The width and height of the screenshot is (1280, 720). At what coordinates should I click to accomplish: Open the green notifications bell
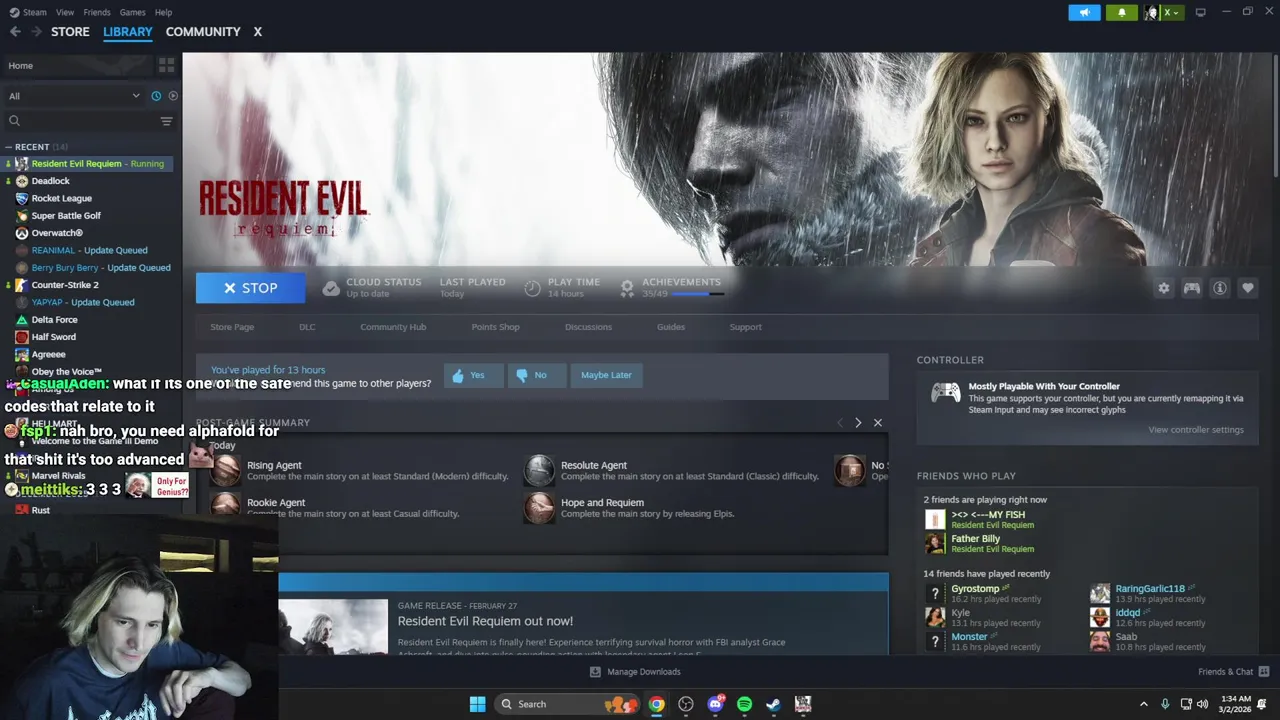point(1122,12)
